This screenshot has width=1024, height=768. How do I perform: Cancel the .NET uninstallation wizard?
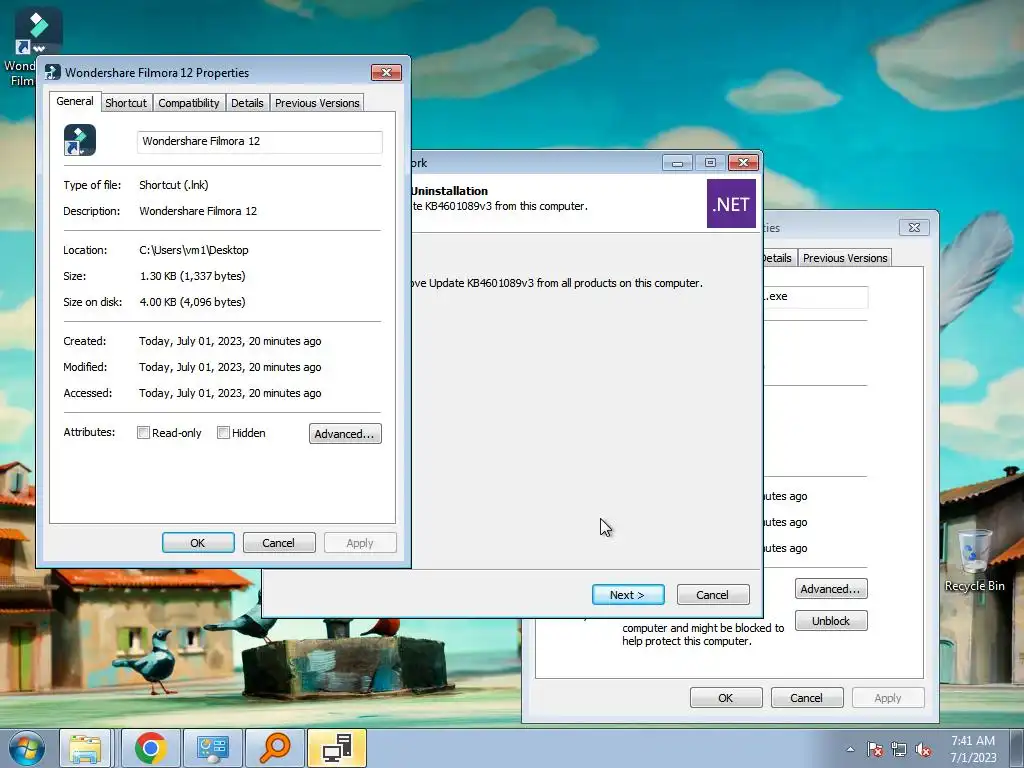(x=712, y=595)
